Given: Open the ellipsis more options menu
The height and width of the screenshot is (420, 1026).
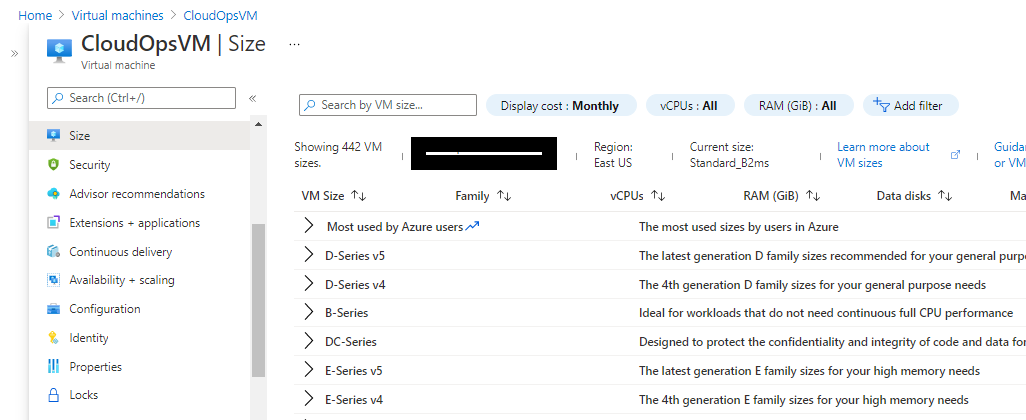Looking at the screenshot, I should pos(294,44).
